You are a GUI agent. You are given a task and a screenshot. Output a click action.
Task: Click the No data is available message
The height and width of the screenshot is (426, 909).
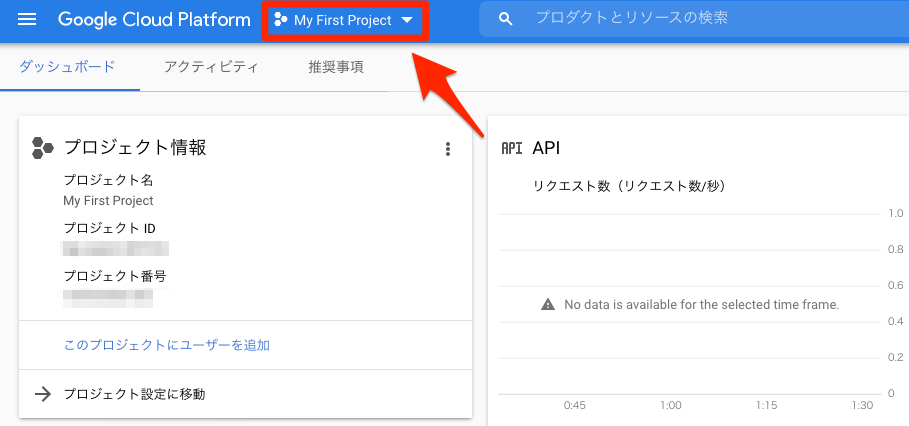702,304
